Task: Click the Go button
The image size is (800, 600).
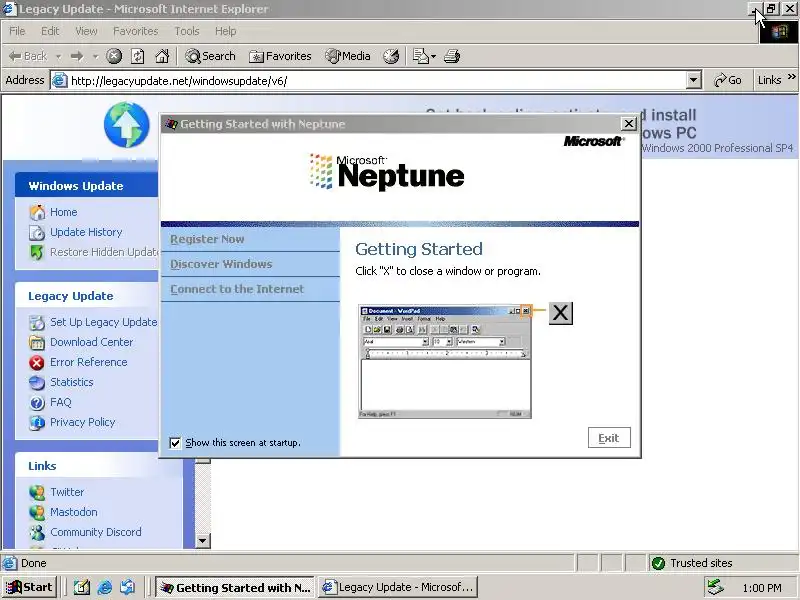Action: [728, 80]
